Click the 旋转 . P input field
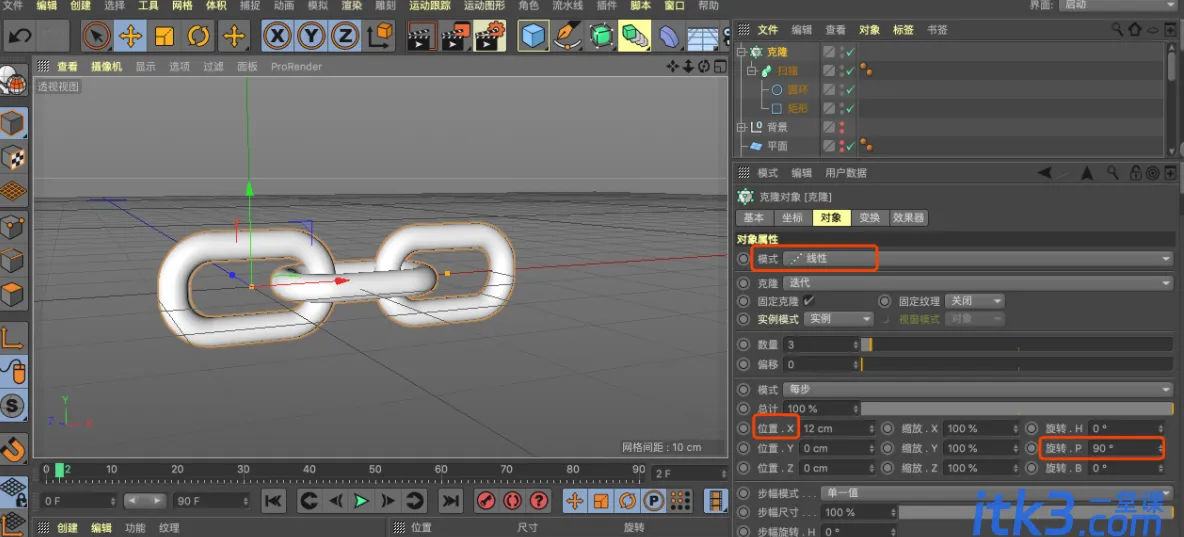This screenshot has width=1184, height=537. [1127, 448]
